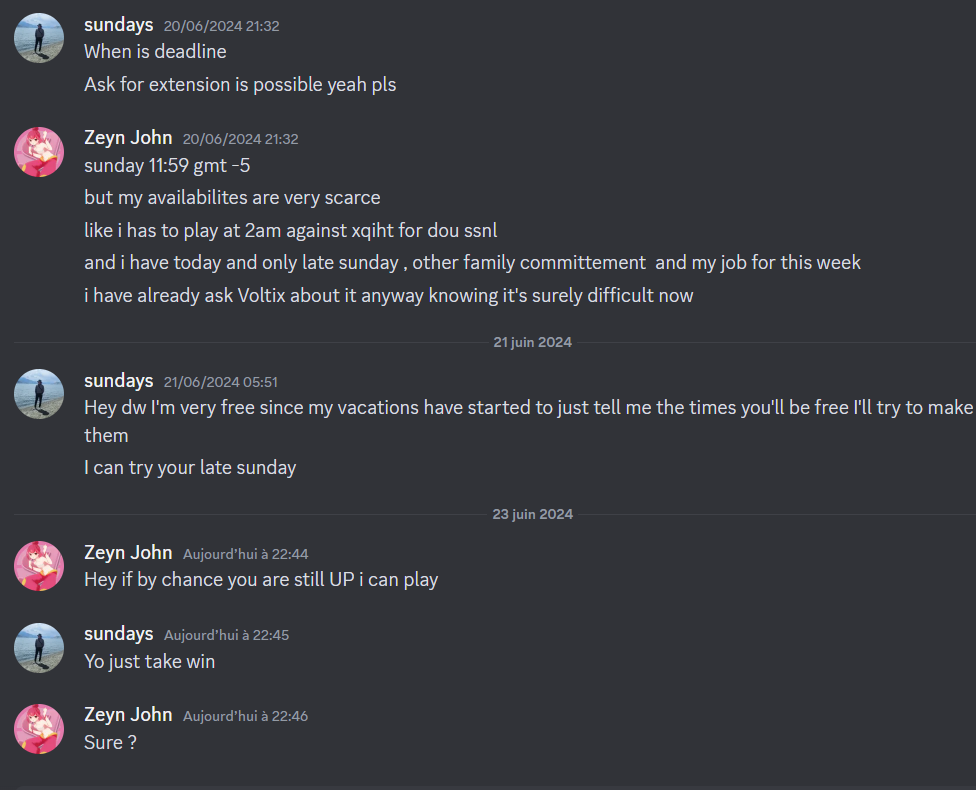
Task: Click the Zeyn John username dated 20/06/2024 21:32
Action: click(x=128, y=138)
